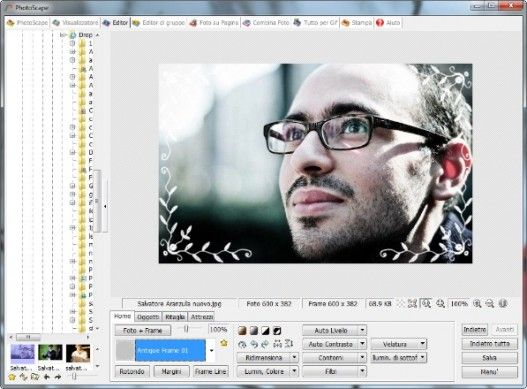Rotate photo 90 degrees clockwise
Image resolution: width=527 pixels, height=389 pixels.
(265, 344)
